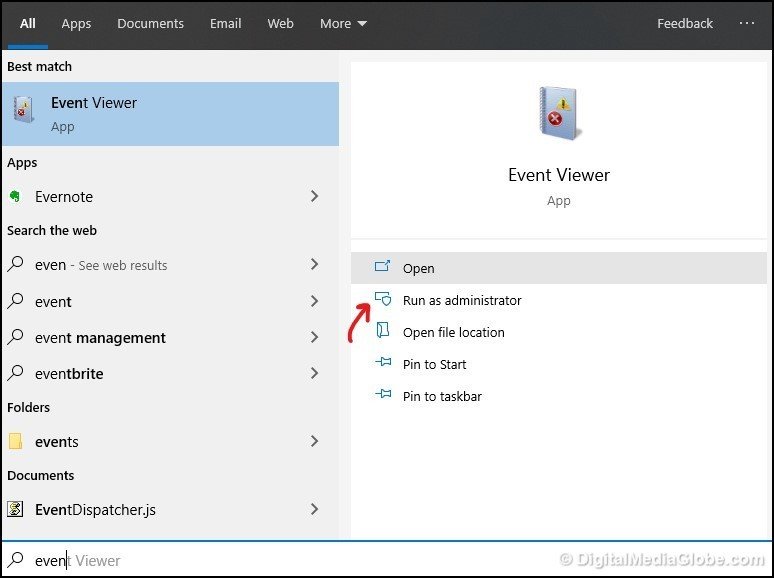
Task: Click Open in the actions list
Action: pos(559,268)
